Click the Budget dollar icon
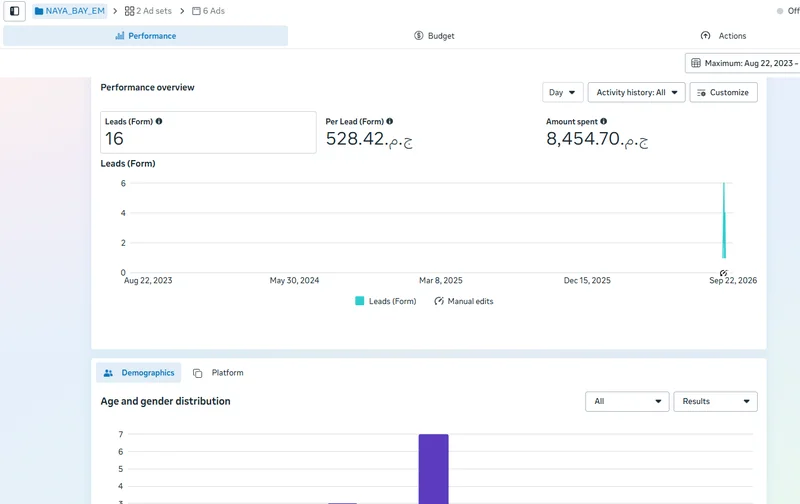This screenshot has height=504, width=800. coord(418,35)
